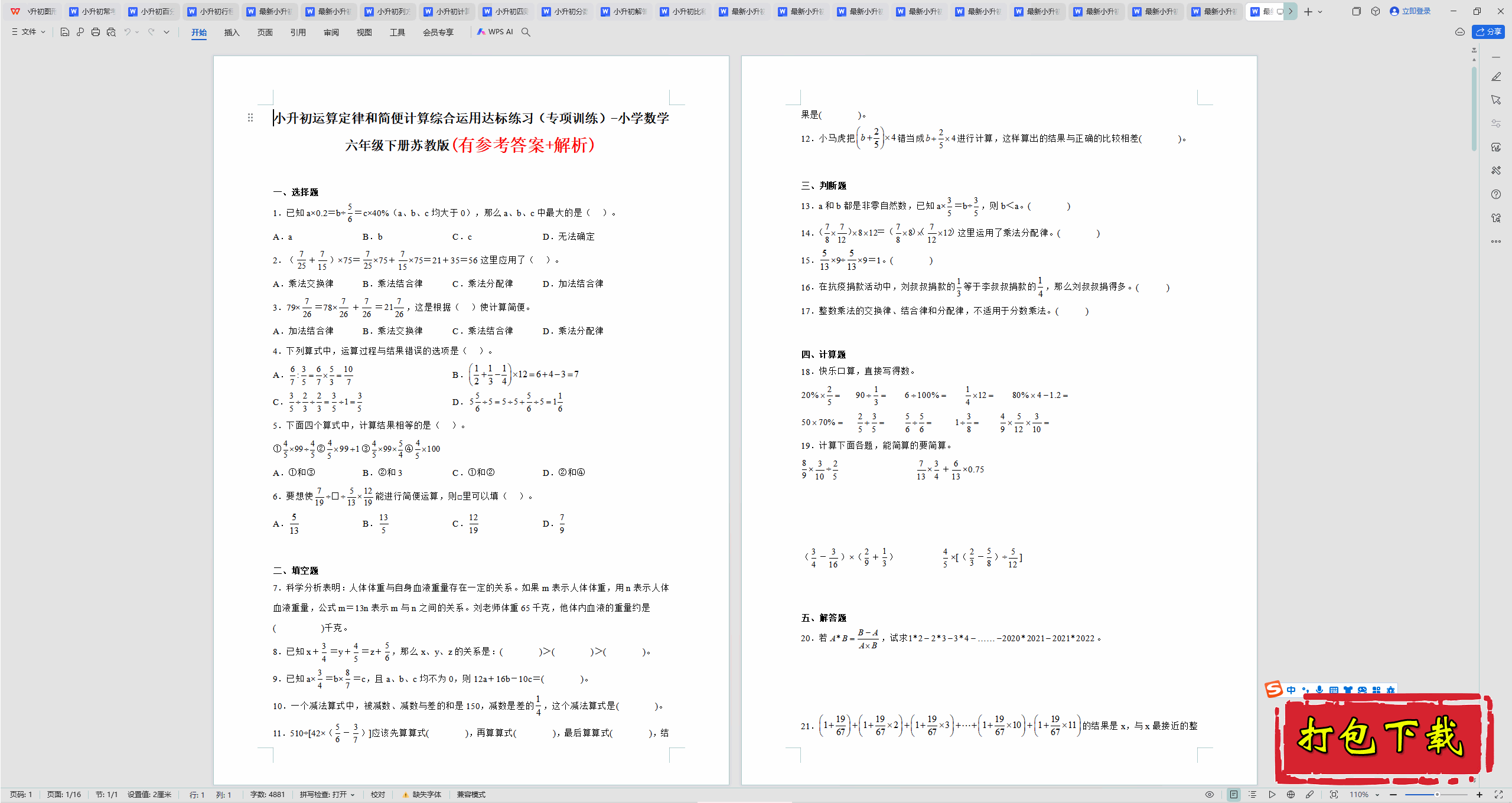Image resolution: width=1512 pixels, height=803 pixels.
Task: Toggle Sogou voice input microphone
Action: click(1319, 690)
